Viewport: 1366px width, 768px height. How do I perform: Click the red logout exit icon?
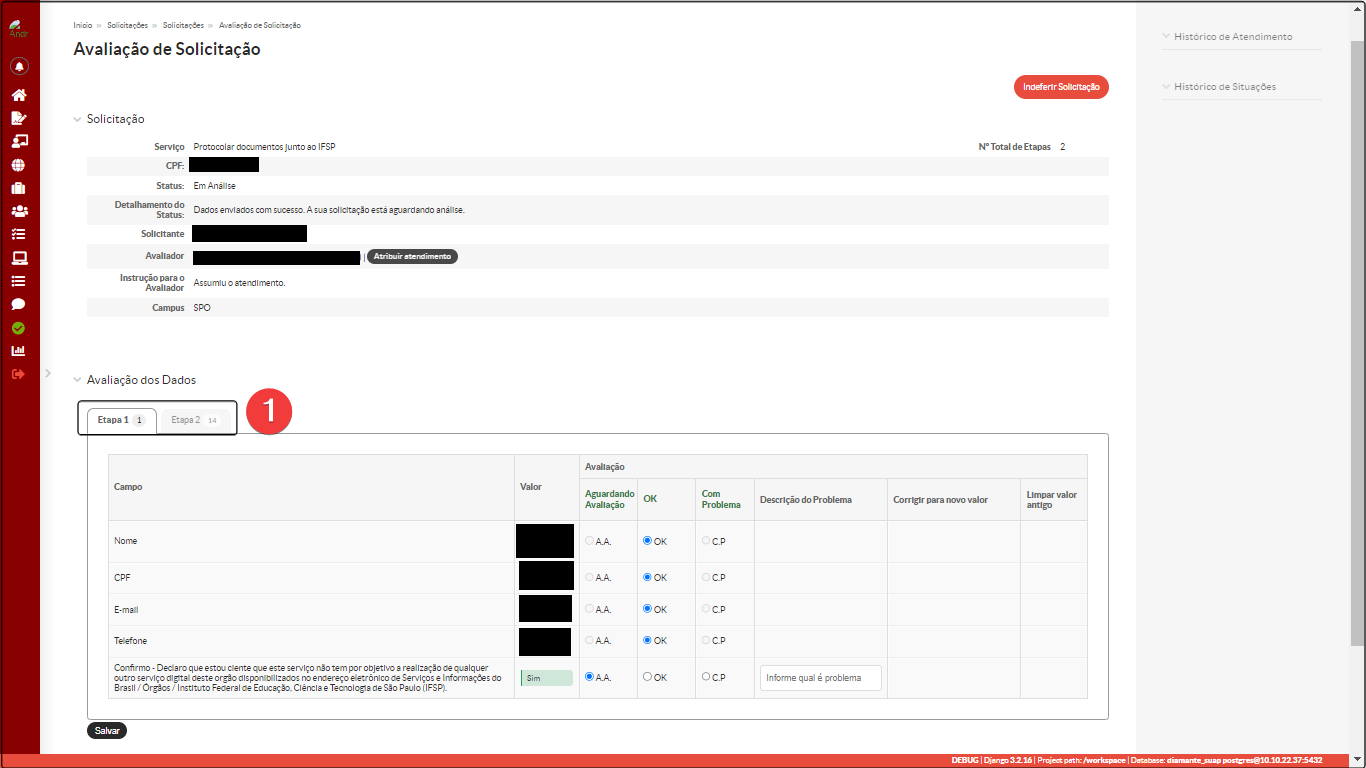19,374
